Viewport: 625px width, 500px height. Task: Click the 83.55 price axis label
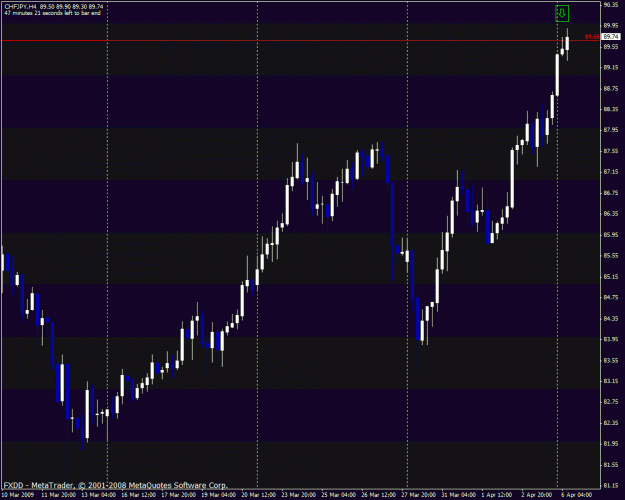pos(611,360)
